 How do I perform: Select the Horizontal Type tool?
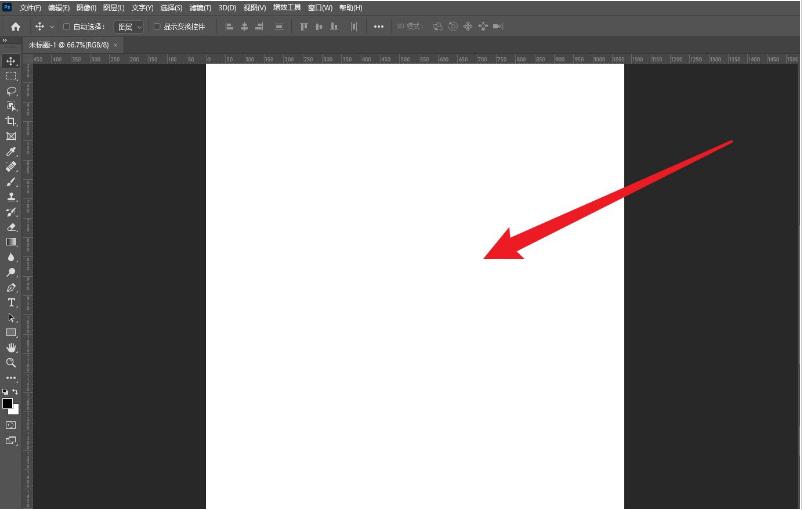coord(11,302)
